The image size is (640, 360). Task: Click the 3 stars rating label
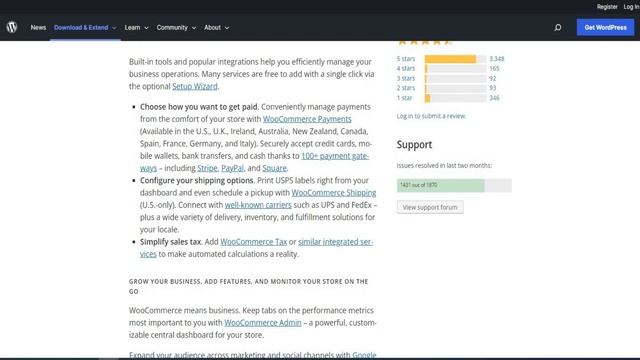coord(405,78)
